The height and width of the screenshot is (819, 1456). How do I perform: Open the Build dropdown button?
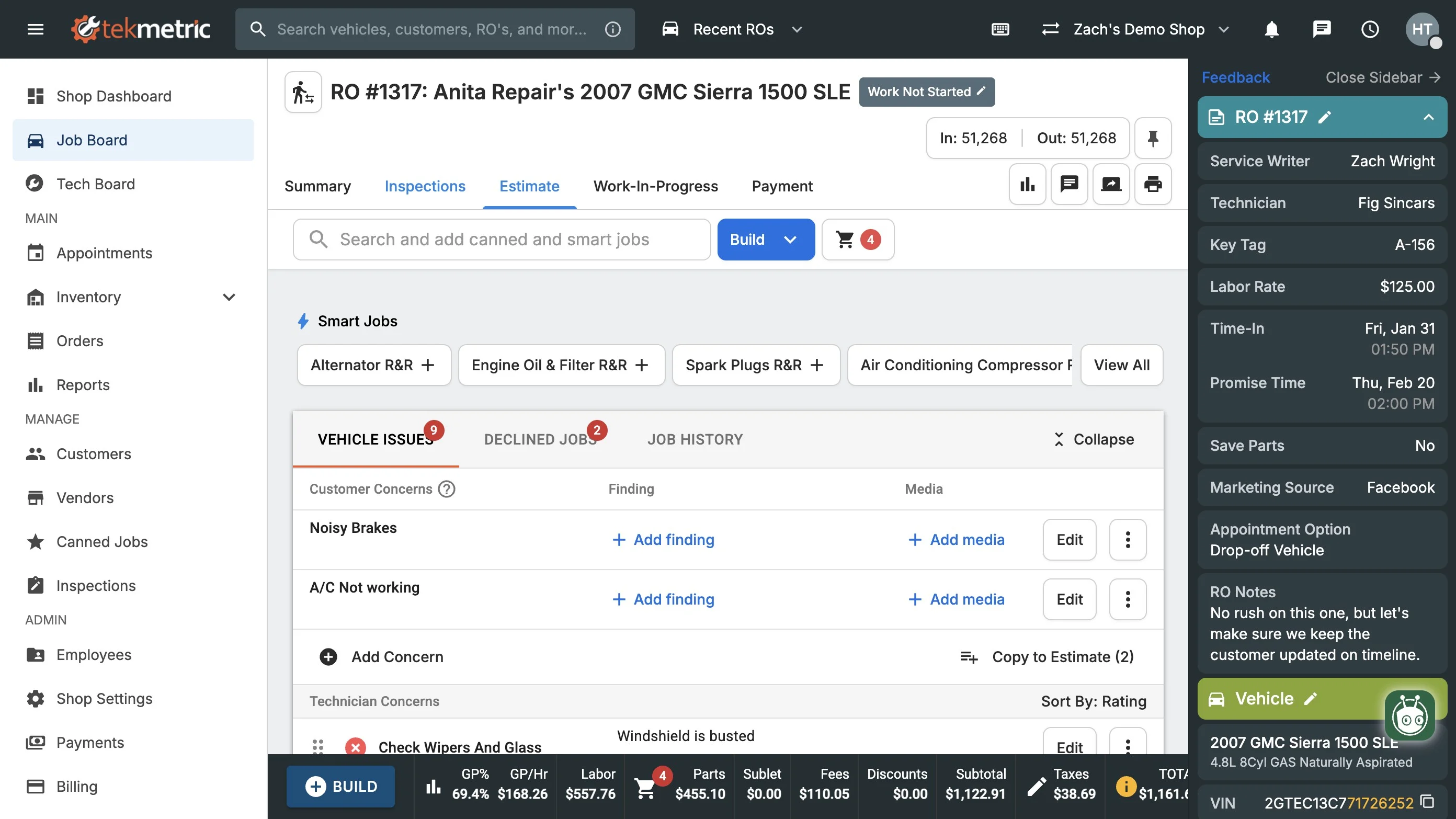[x=765, y=240]
